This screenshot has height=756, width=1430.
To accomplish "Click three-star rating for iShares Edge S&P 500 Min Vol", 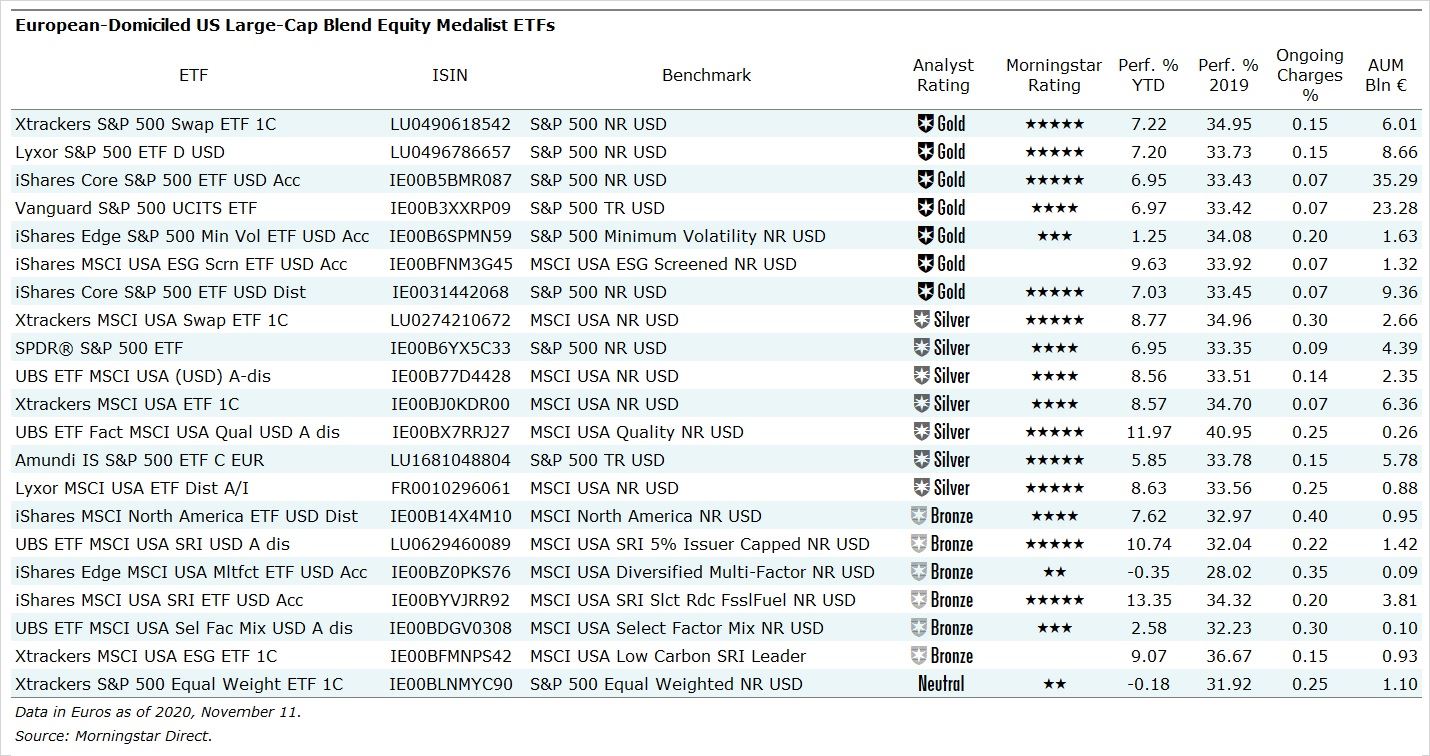I will tap(1054, 236).
